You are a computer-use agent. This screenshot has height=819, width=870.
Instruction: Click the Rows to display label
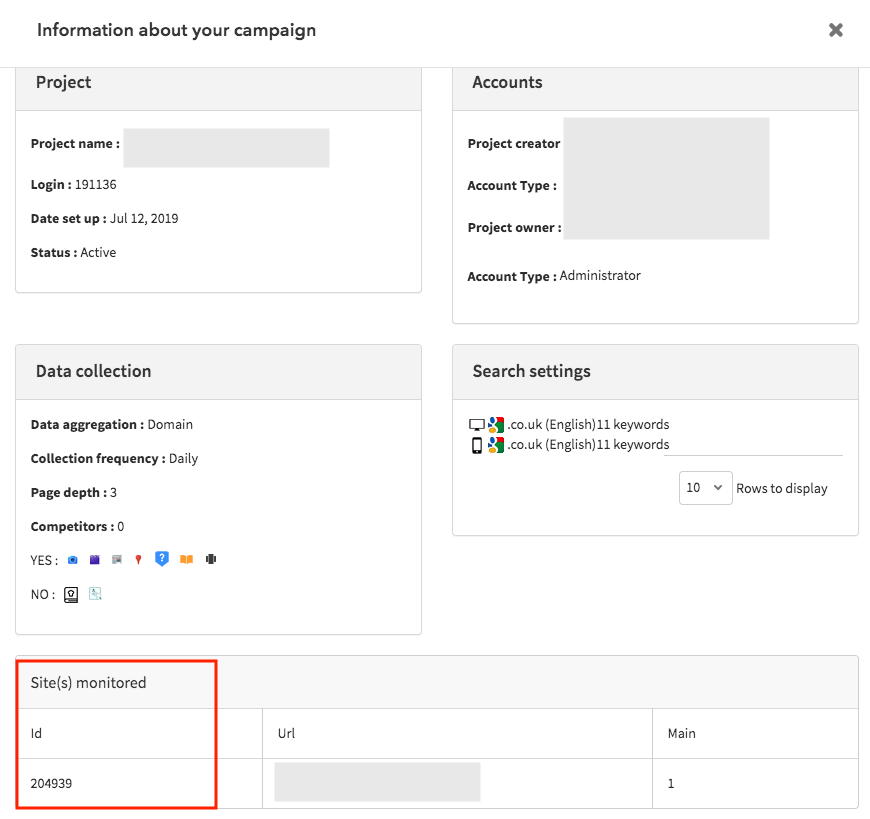(x=782, y=488)
